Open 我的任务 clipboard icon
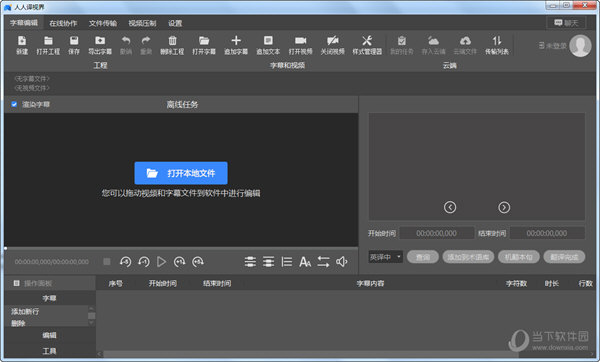600x362 pixels. (x=401, y=45)
